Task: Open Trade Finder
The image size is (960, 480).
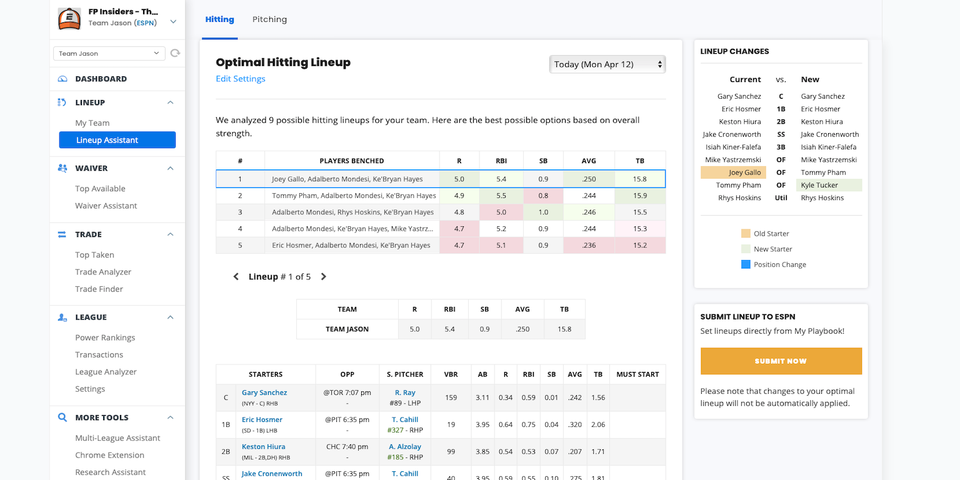Action: 99,289
